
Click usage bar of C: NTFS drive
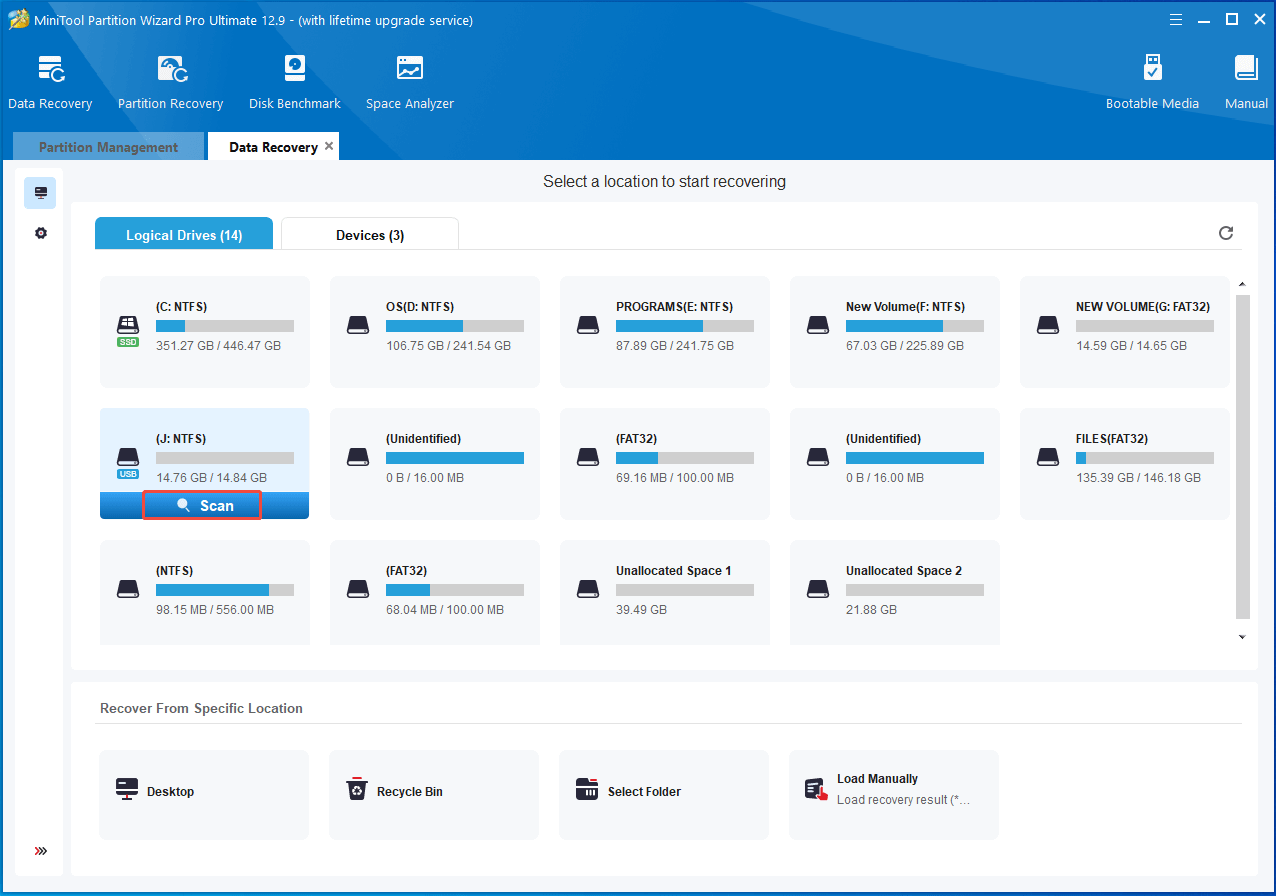pos(225,326)
